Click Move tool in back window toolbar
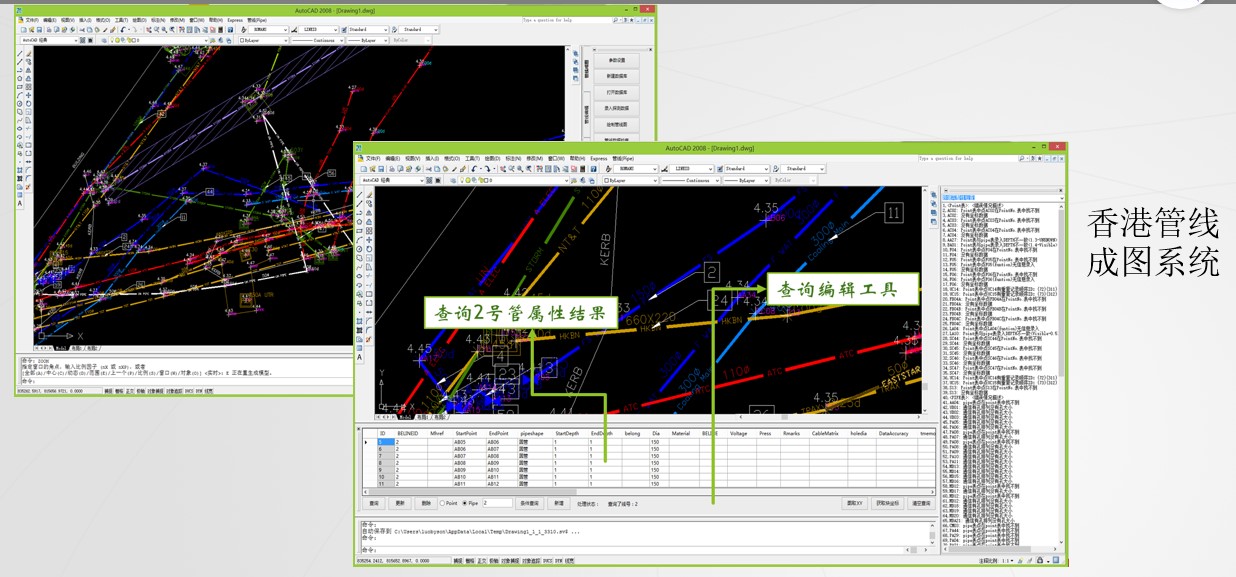This screenshot has height=577, width=1236. pos(28,95)
